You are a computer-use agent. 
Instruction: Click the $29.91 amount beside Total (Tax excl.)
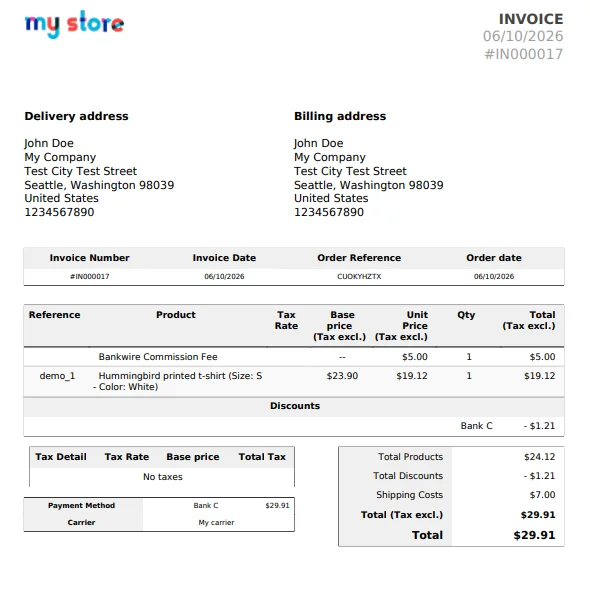(538, 515)
